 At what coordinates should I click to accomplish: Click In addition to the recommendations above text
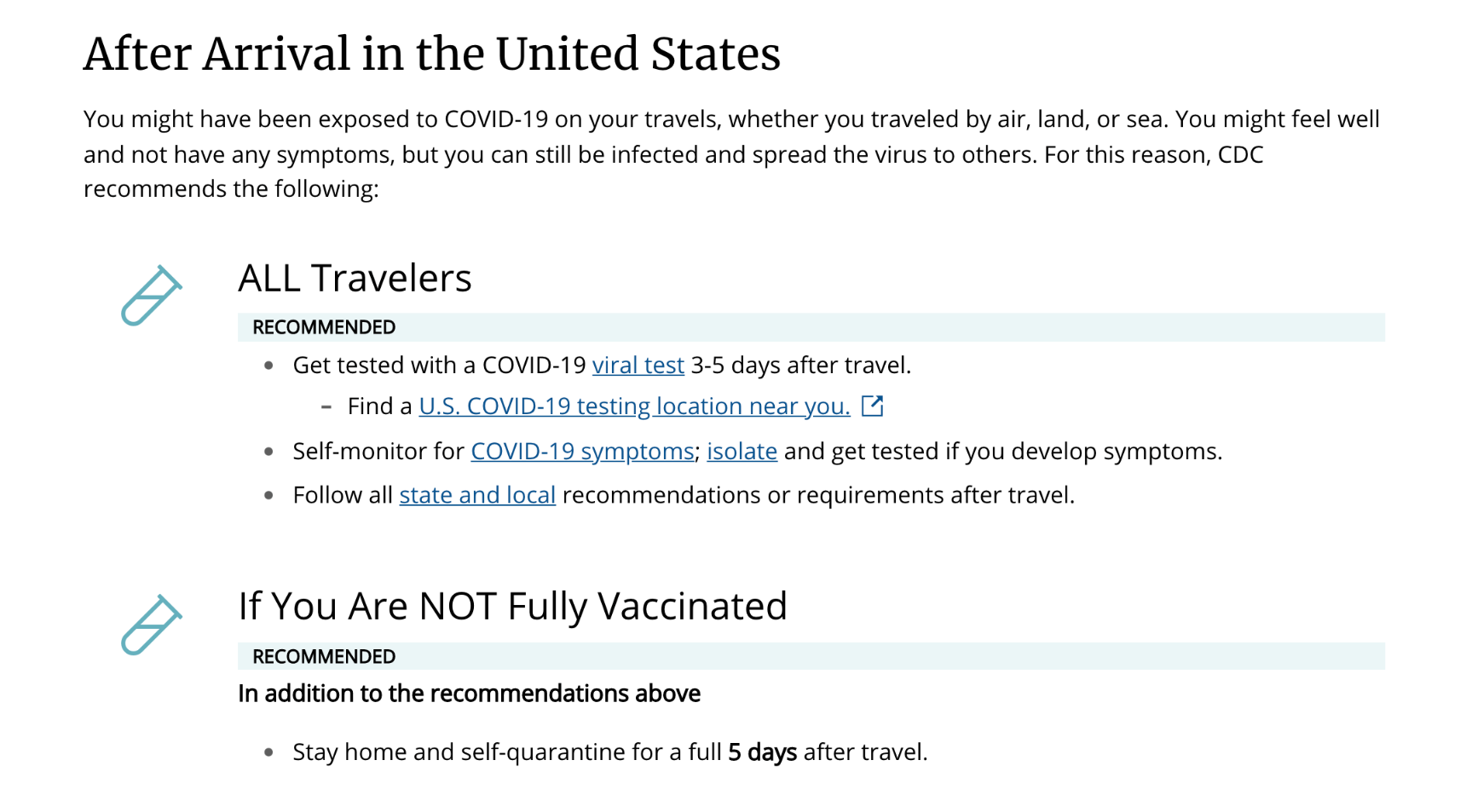coord(469,694)
